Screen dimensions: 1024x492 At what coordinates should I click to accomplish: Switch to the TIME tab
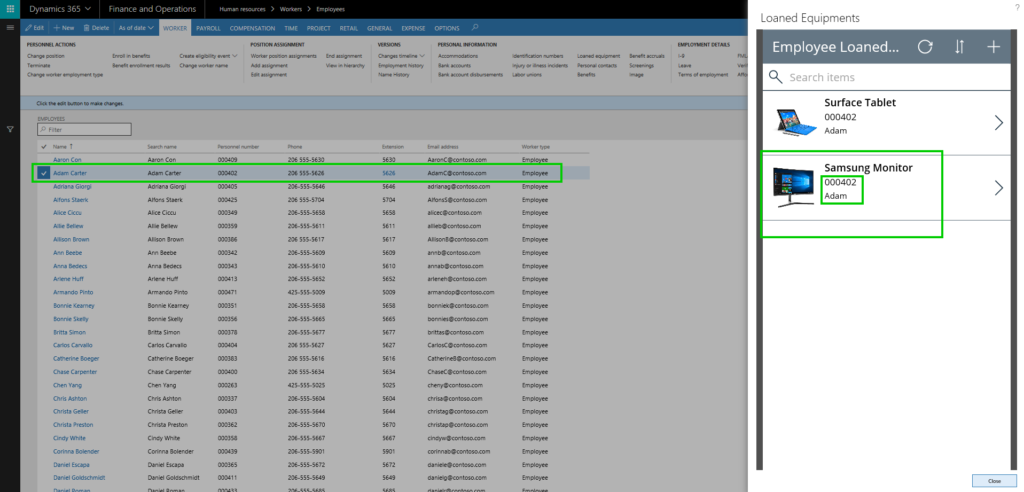pos(291,28)
